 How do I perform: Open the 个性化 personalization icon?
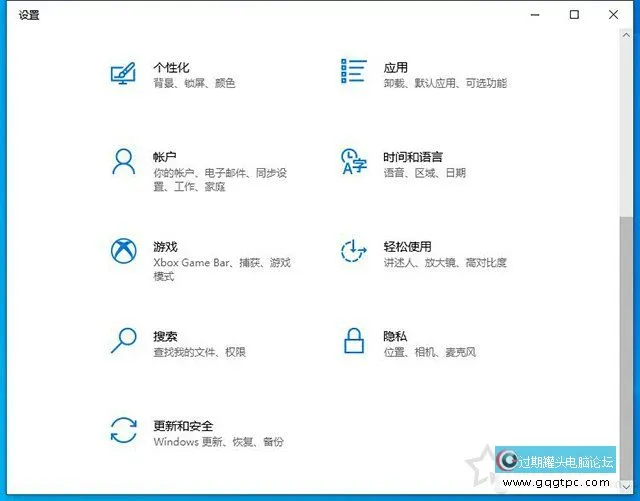pyautogui.click(x=123, y=73)
